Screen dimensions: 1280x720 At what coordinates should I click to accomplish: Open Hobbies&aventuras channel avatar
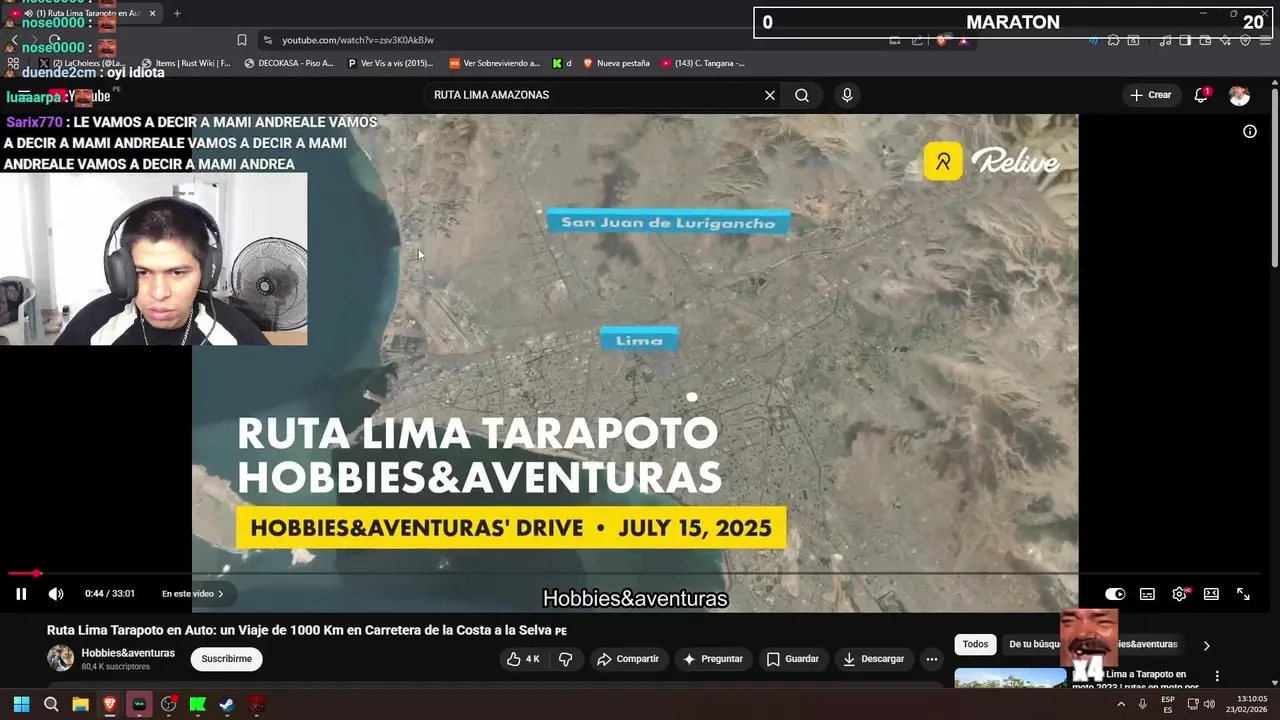pyautogui.click(x=61, y=658)
